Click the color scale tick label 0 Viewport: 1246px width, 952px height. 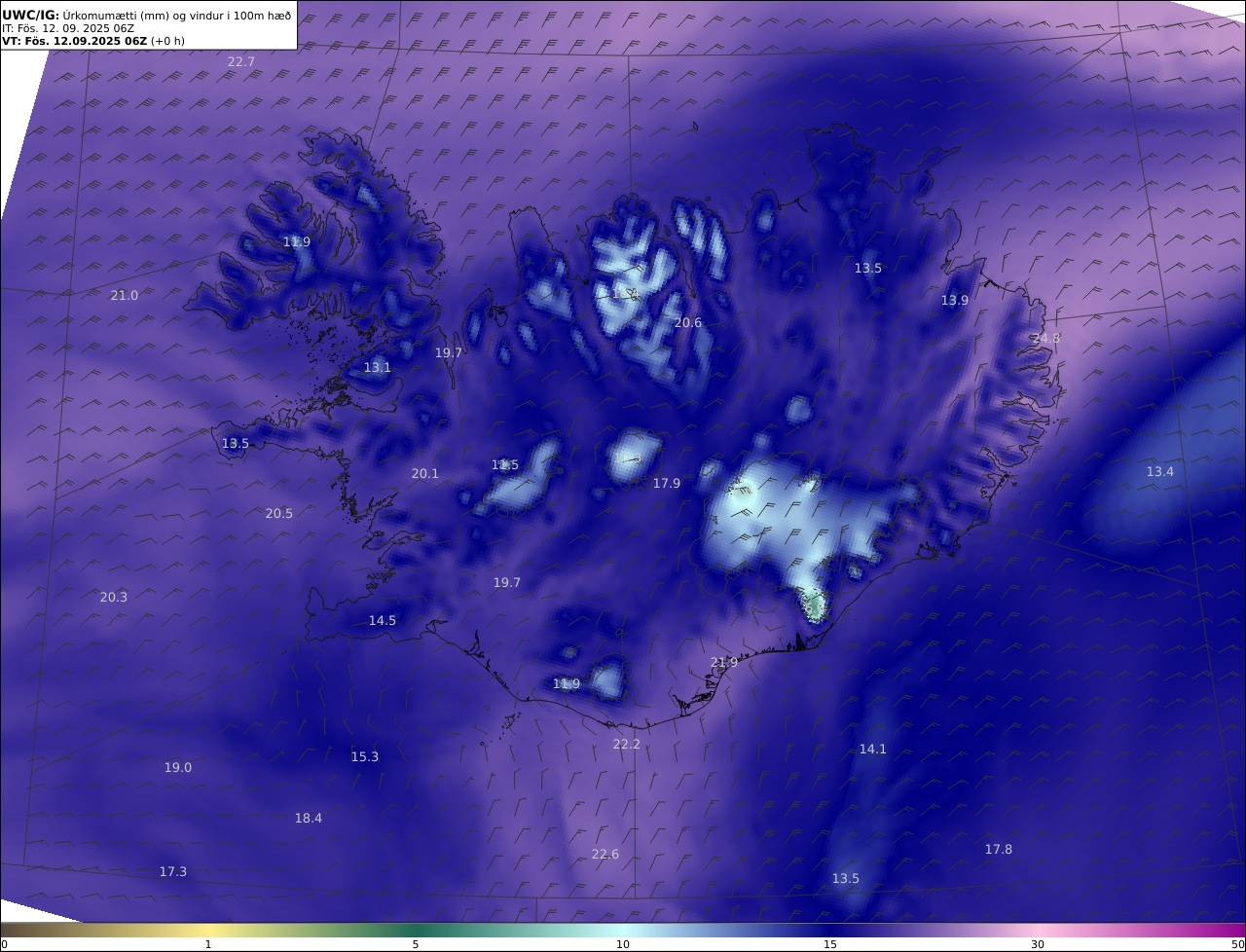point(4,944)
